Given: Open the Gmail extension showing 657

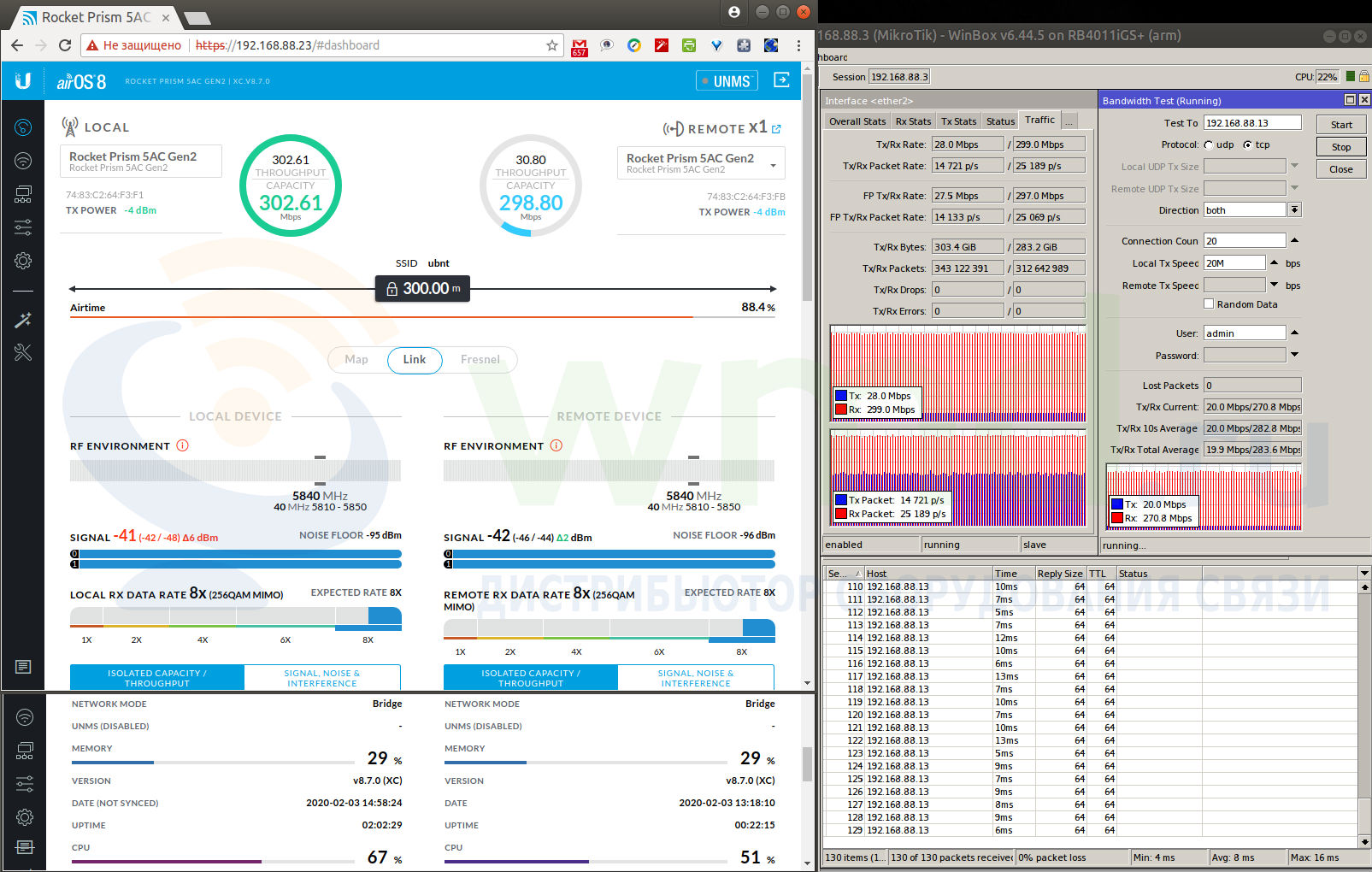Looking at the screenshot, I should 580,46.
